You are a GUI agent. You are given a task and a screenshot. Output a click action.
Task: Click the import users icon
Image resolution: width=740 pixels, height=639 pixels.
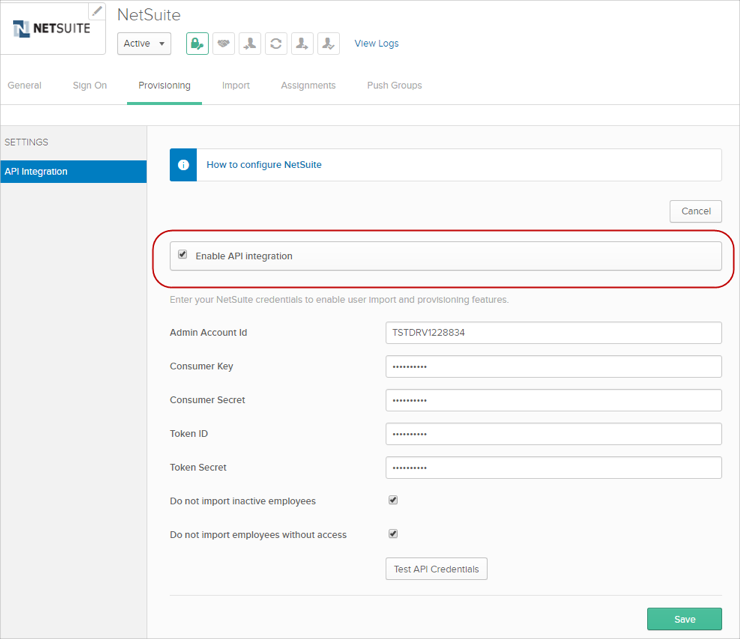coord(250,44)
